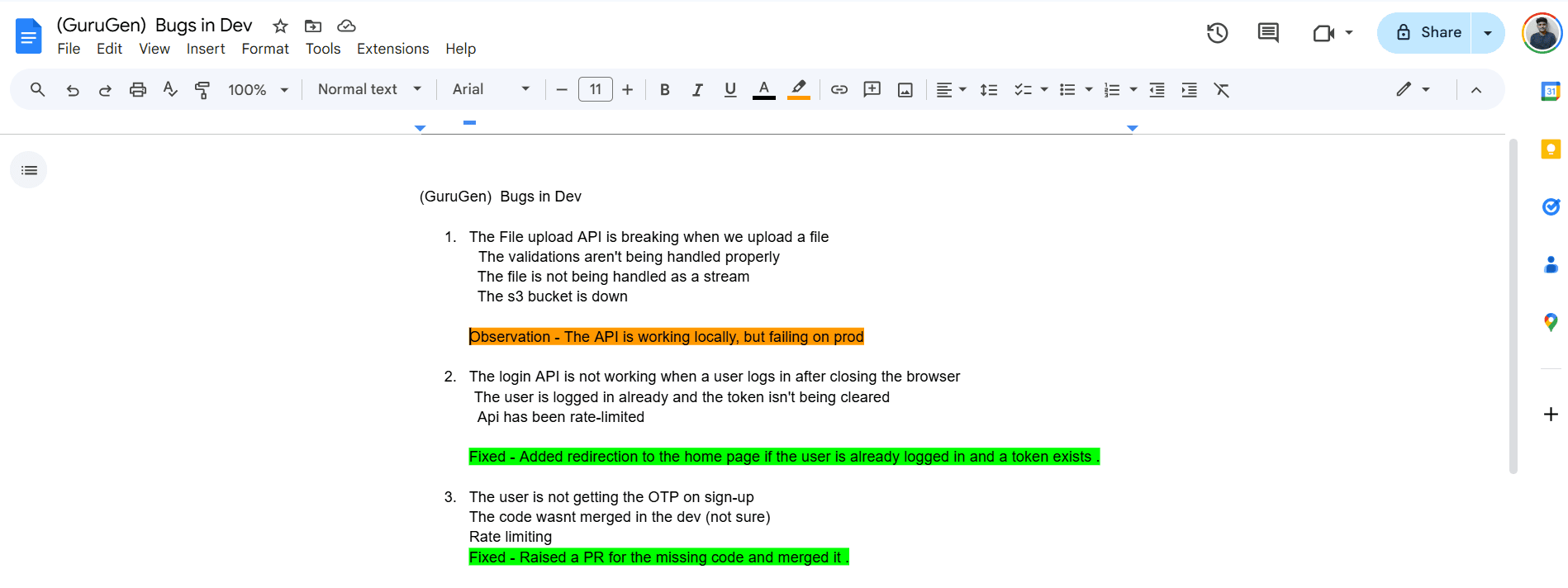The height and width of the screenshot is (588, 1568).
Task: Click the font size input field
Action: 595,89
